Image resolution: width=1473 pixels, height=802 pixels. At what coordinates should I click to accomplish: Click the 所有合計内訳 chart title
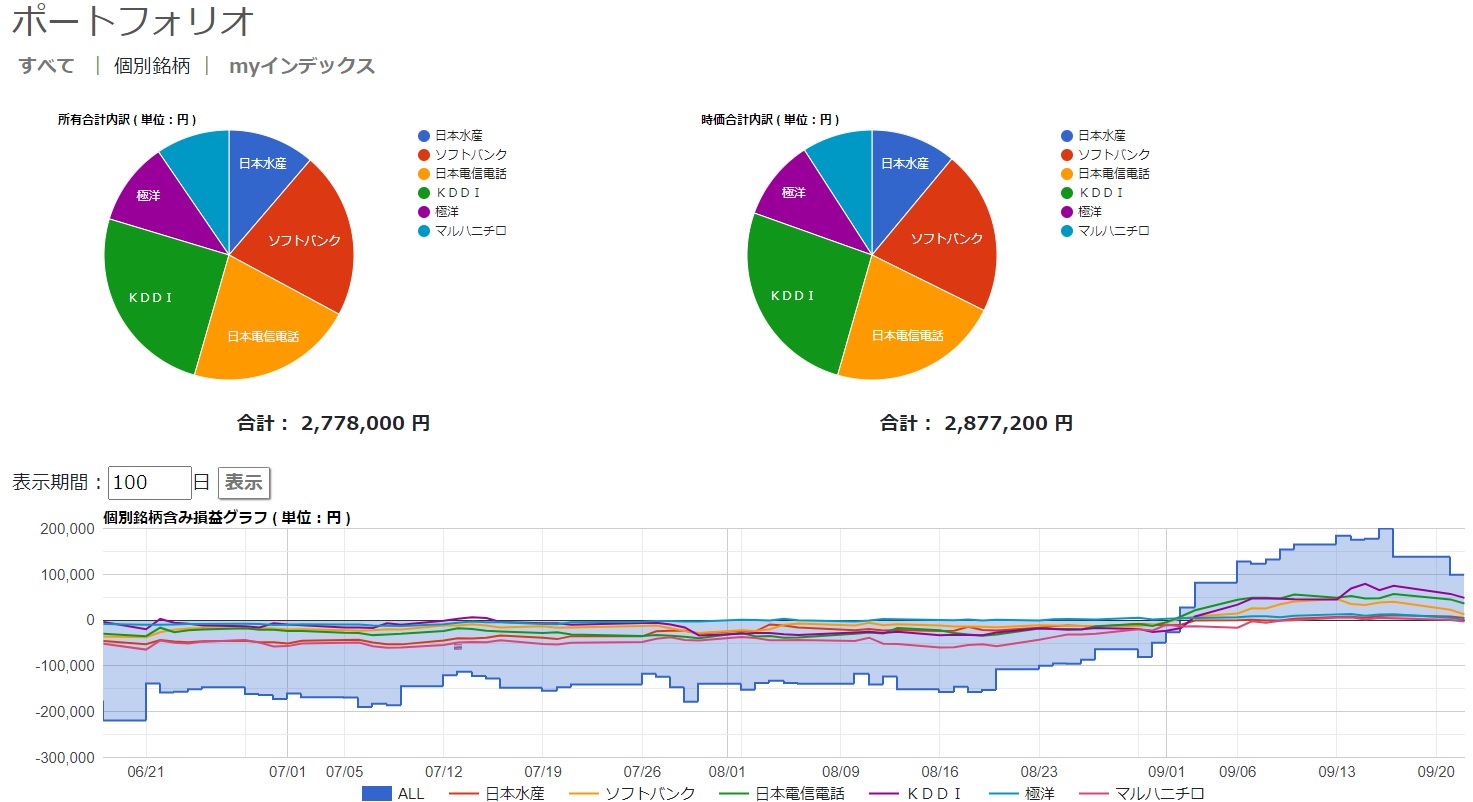pos(126,120)
